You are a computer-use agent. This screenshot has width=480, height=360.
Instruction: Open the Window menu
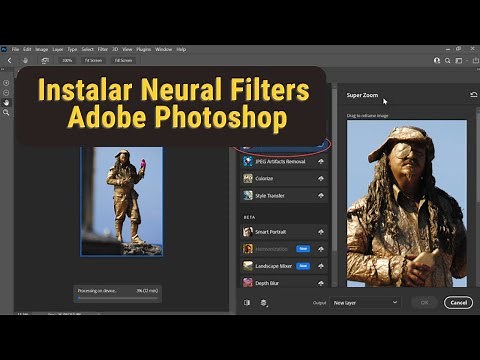[163, 49]
